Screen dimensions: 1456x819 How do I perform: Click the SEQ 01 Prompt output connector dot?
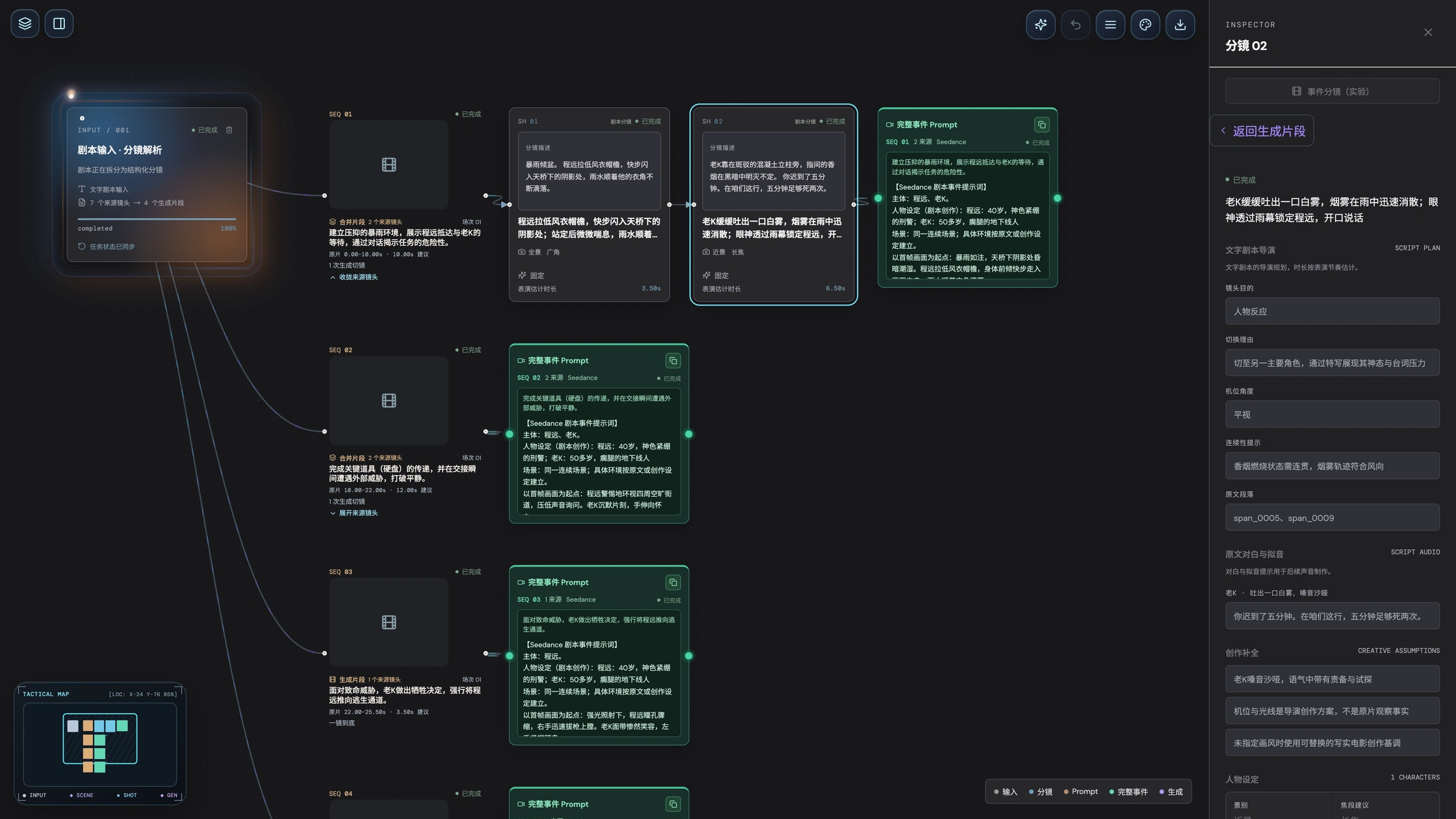click(x=1057, y=198)
